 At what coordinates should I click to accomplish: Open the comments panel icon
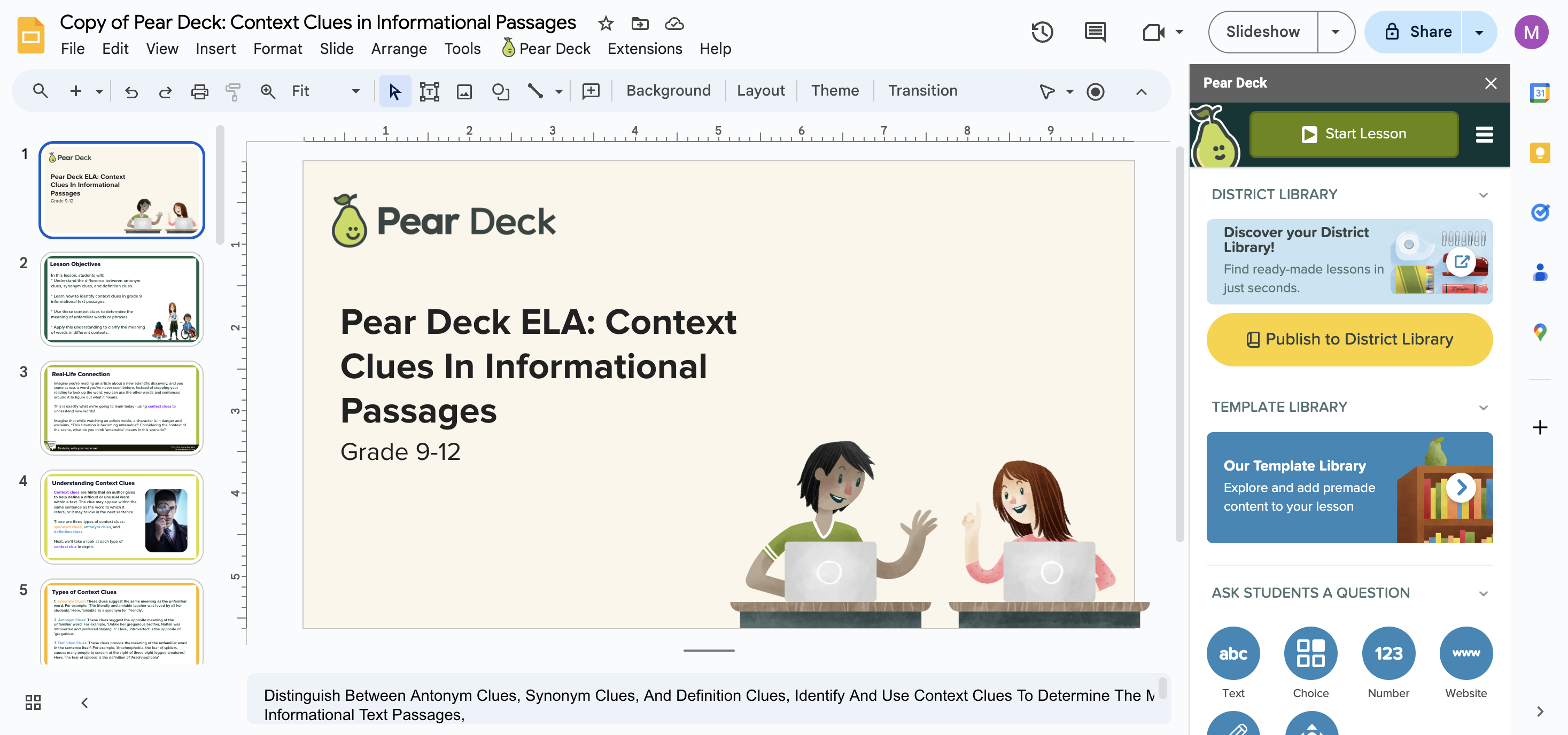coord(1095,32)
